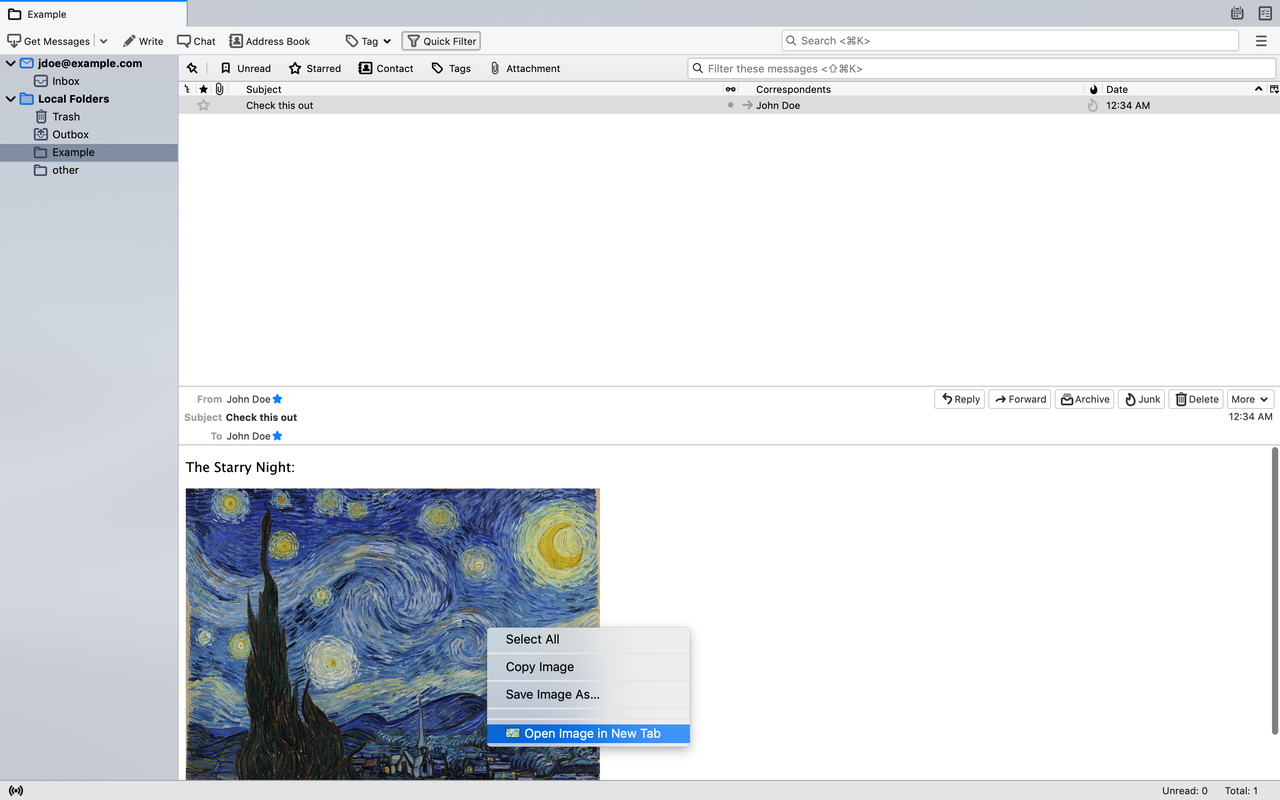Viewport: 1280px width, 800px height.
Task: Reply to the message
Action: click(x=959, y=399)
